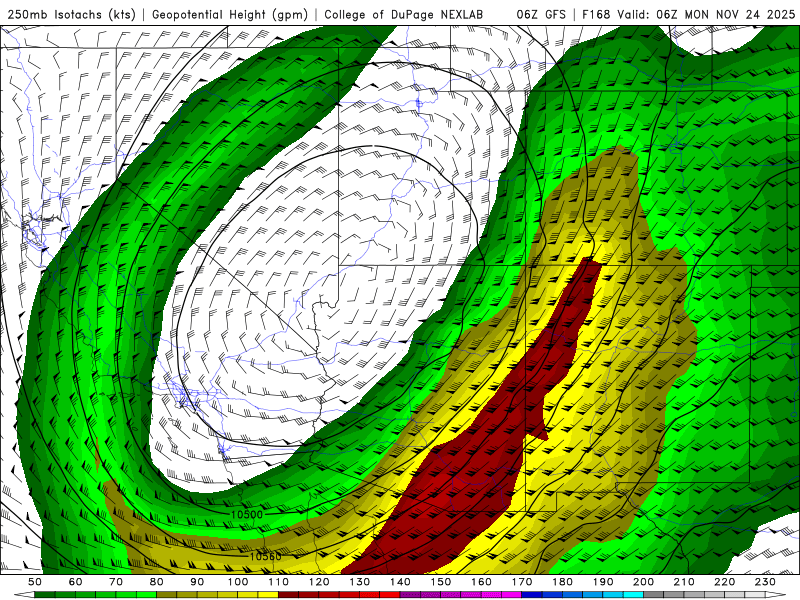Viewport: 800px width, 600px height.
Task: Click the 80 knot legend label
Action: [157, 582]
